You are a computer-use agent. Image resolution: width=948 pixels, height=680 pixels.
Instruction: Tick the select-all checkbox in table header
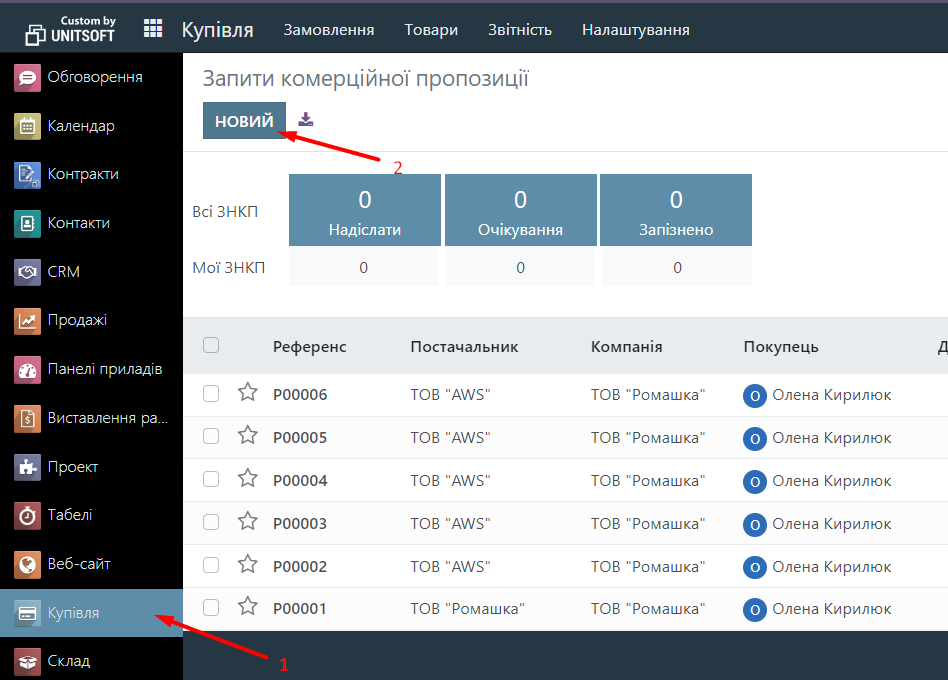pyautogui.click(x=211, y=346)
